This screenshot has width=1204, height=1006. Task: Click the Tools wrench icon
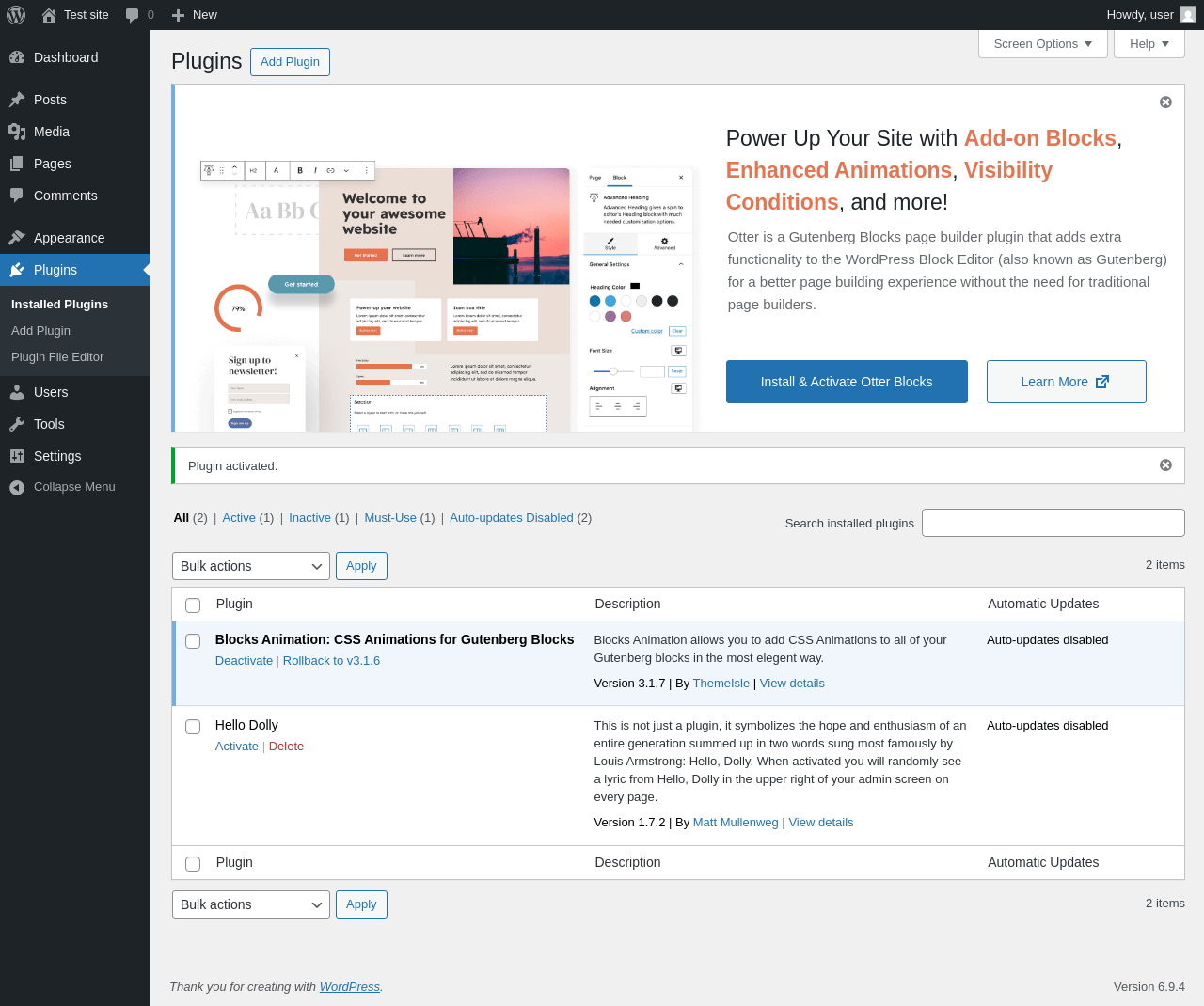(x=17, y=424)
